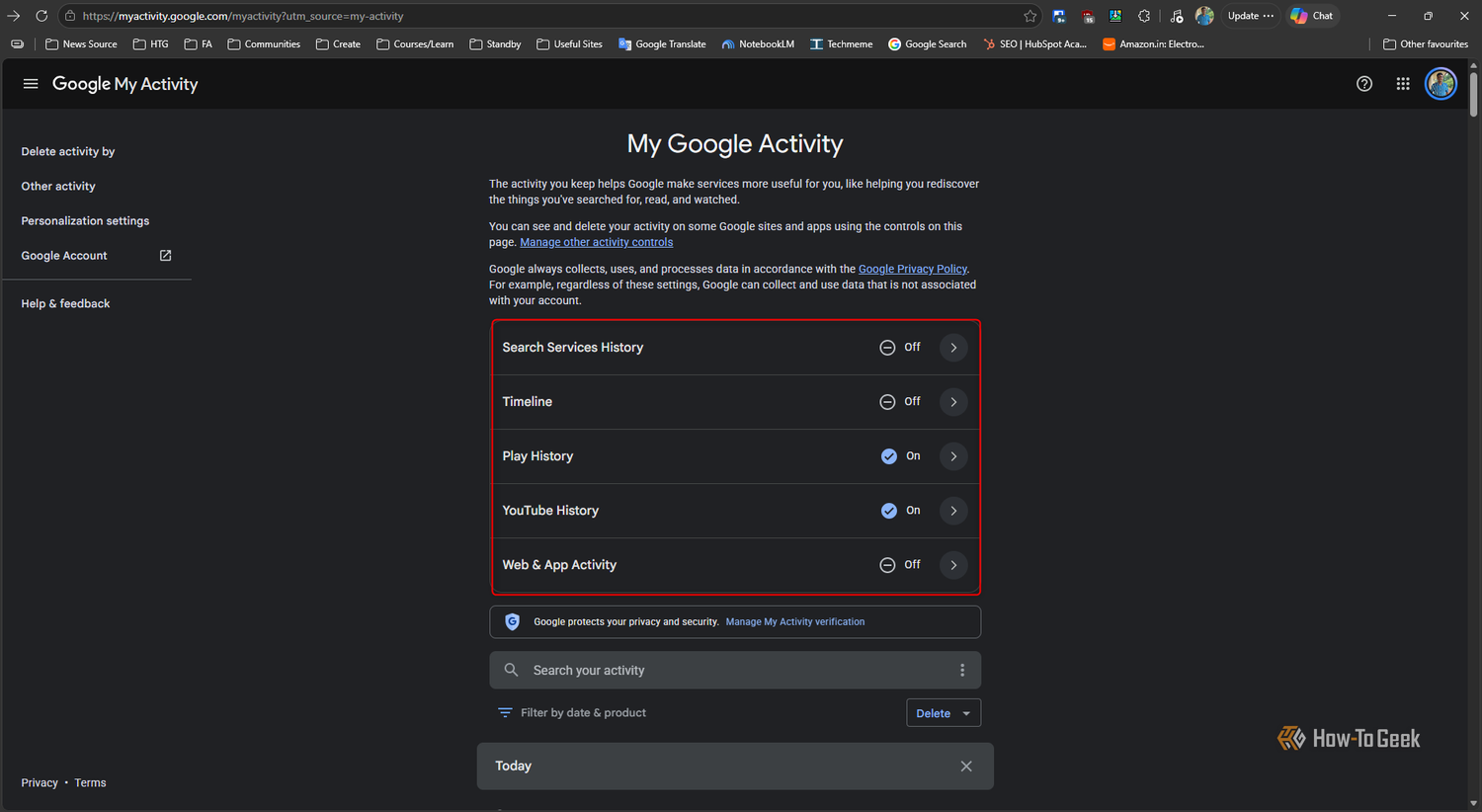Select Delete activity by in the sidebar
This screenshot has height=812, width=1482.
click(68, 151)
